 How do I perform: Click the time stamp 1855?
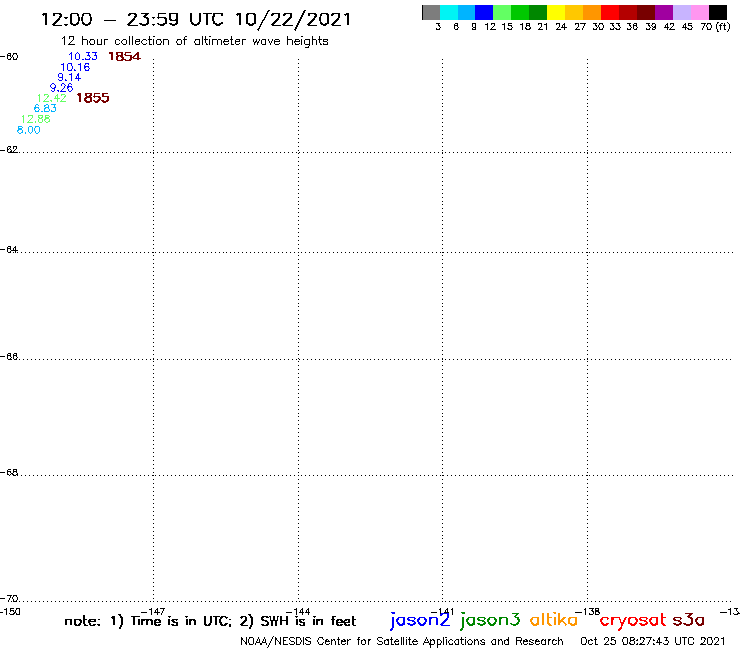coord(92,98)
